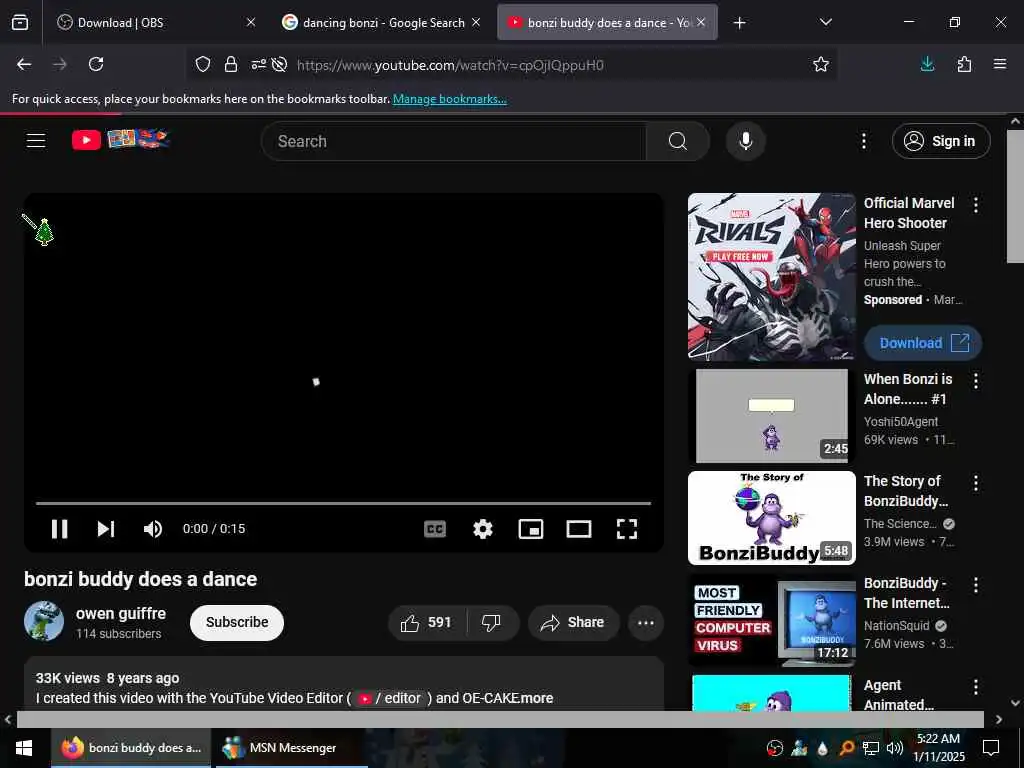Share the bonzi buddy video
The image size is (1024, 768).
click(573, 622)
